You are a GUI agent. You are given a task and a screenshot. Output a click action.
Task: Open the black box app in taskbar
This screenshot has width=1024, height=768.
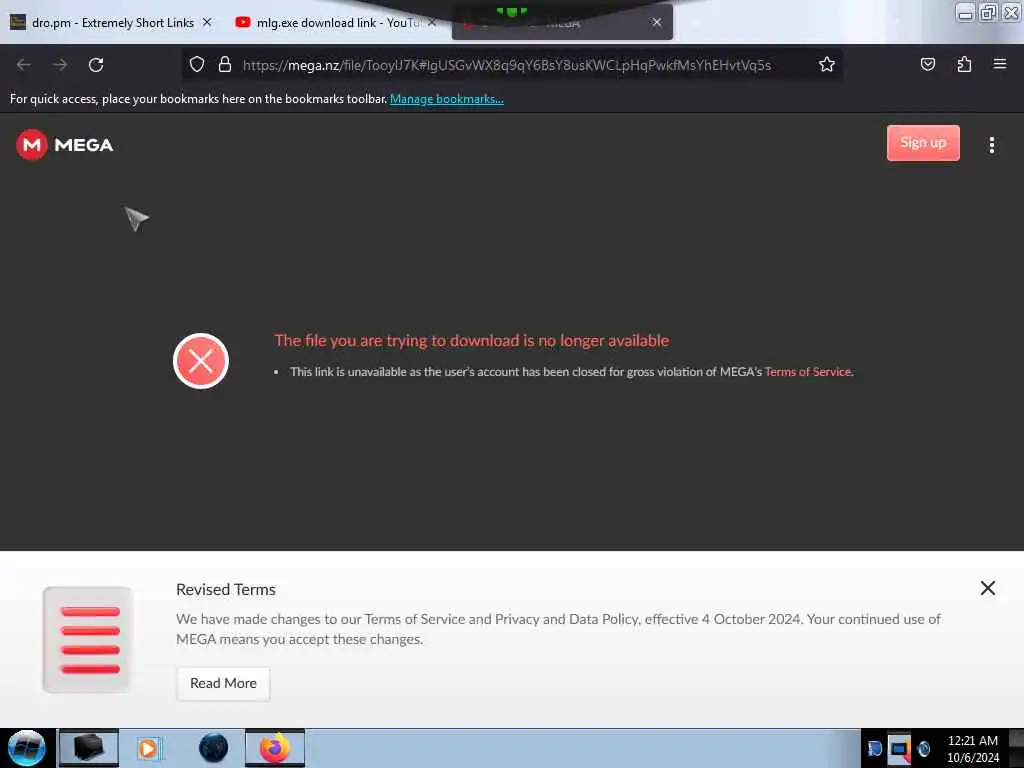(x=89, y=748)
